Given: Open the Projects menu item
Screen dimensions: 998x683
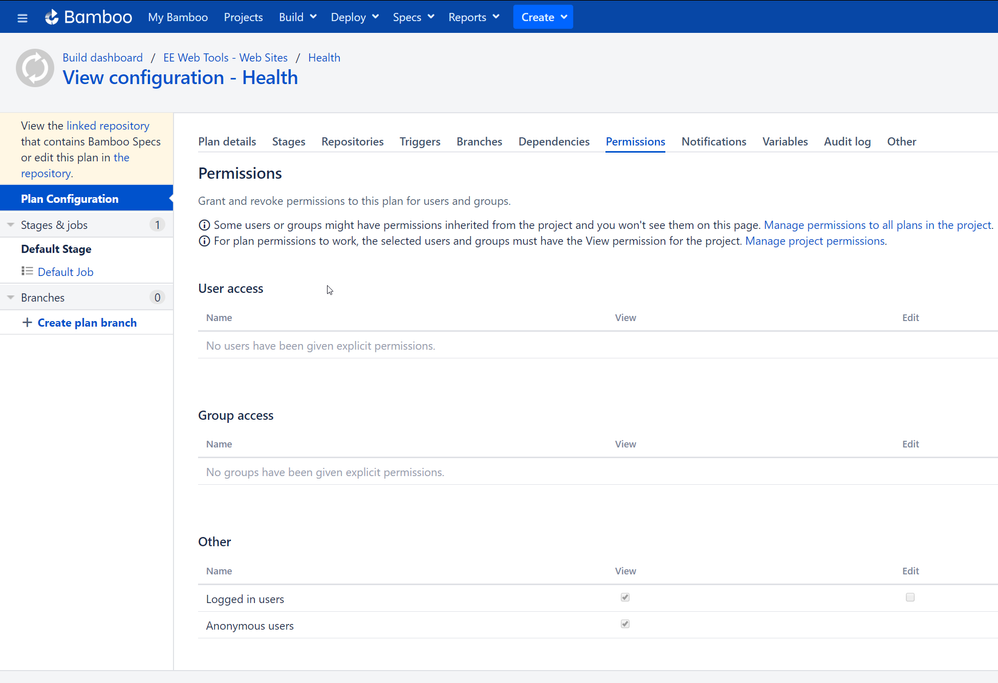Looking at the screenshot, I should [x=243, y=17].
